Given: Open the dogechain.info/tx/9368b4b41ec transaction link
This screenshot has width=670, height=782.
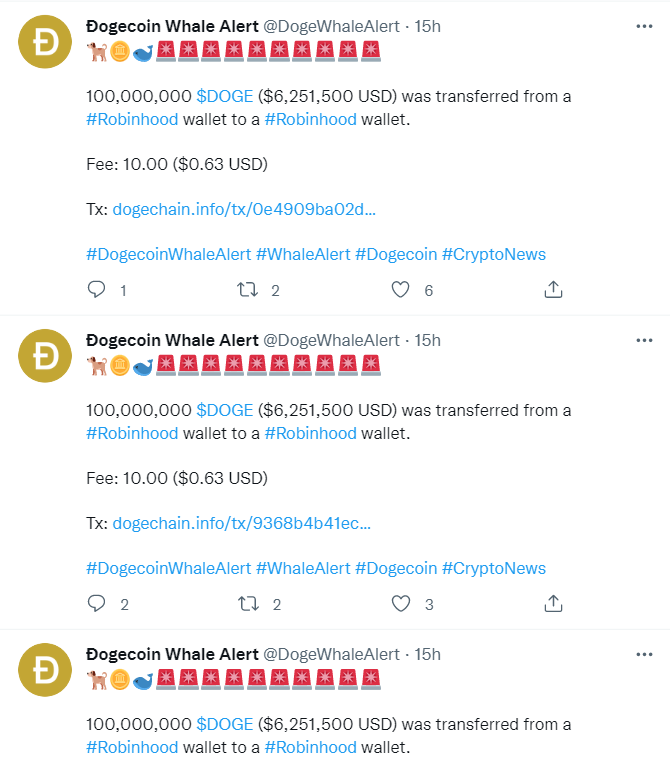Looking at the screenshot, I should [x=241, y=524].
